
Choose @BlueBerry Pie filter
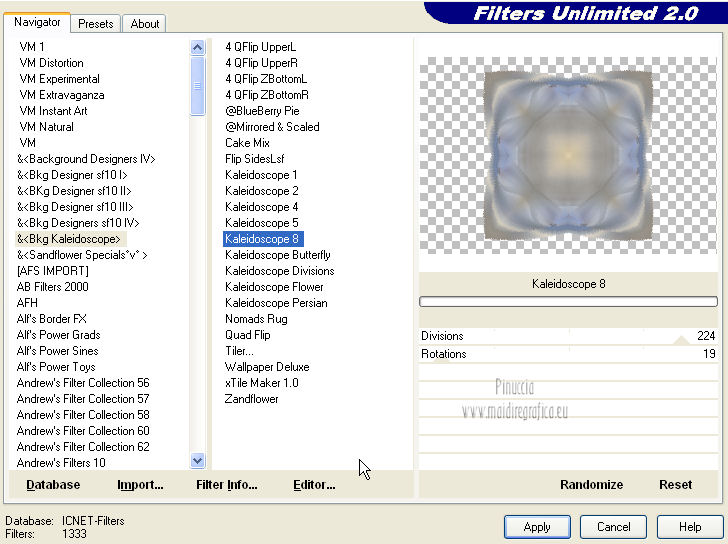click(x=262, y=111)
